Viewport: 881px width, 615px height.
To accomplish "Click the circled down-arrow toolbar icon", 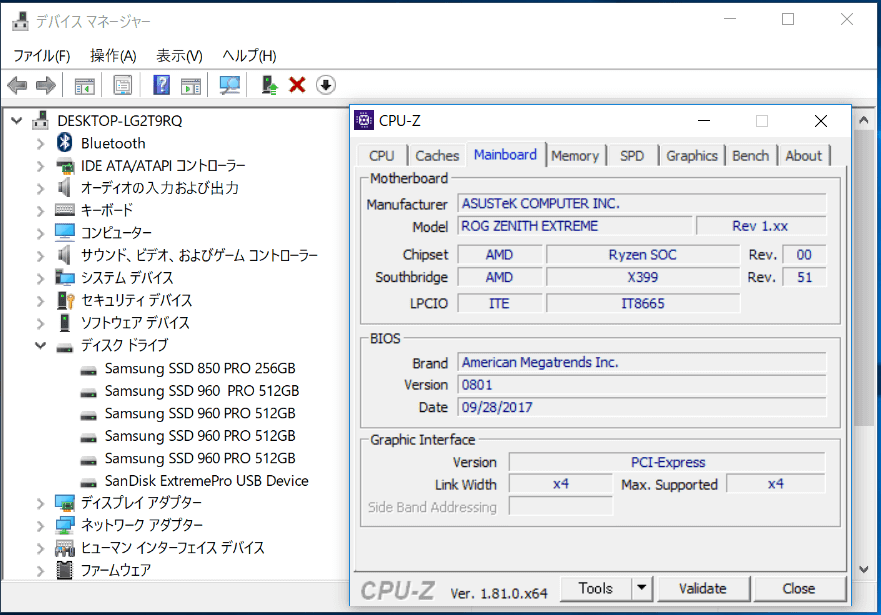I will [326, 85].
